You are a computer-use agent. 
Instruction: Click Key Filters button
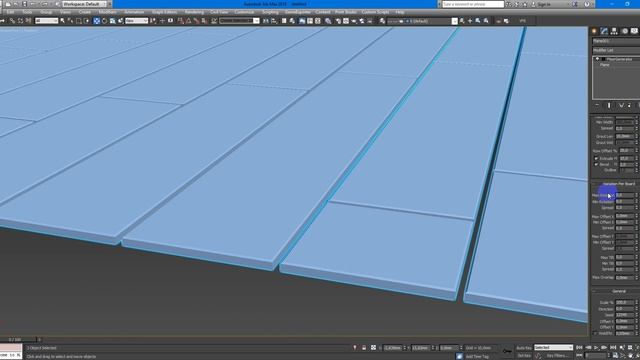click(557, 356)
